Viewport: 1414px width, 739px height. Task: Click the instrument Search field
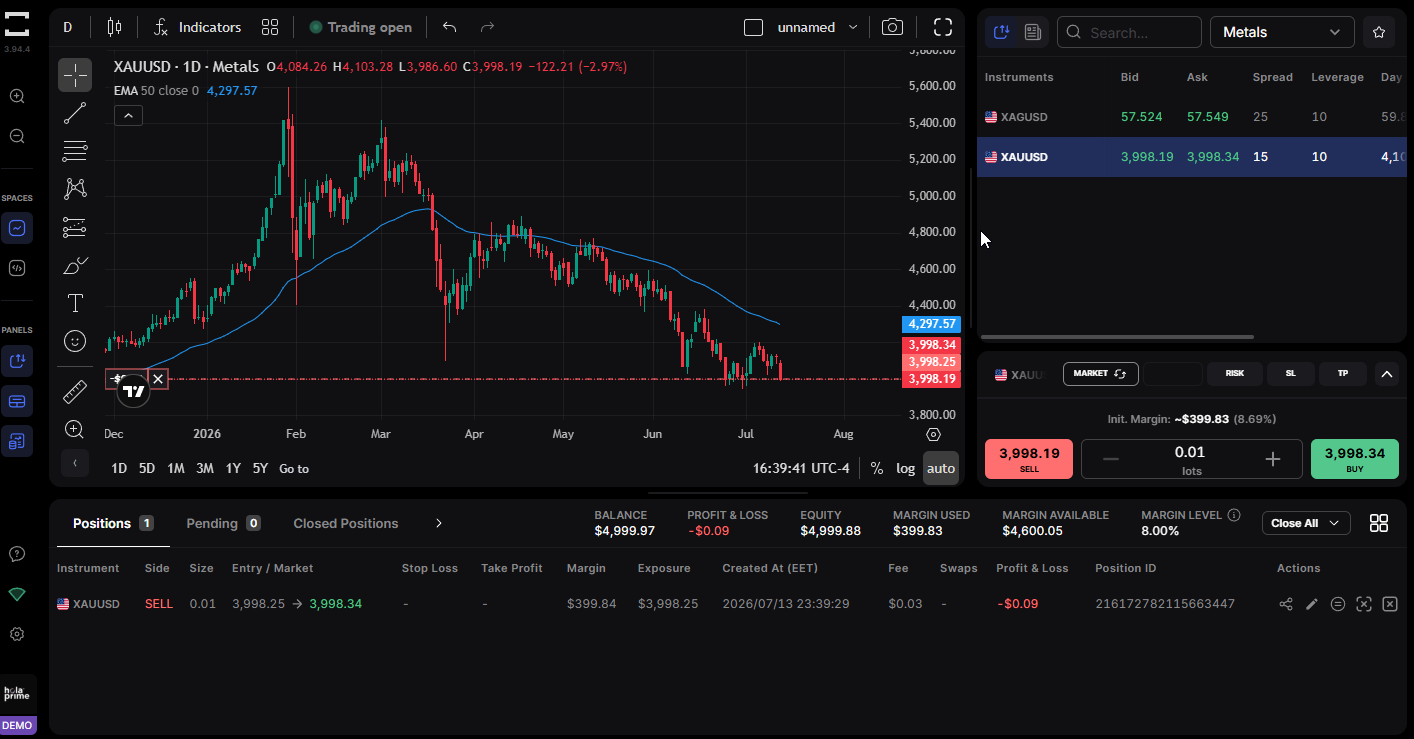click(1129, 32)
